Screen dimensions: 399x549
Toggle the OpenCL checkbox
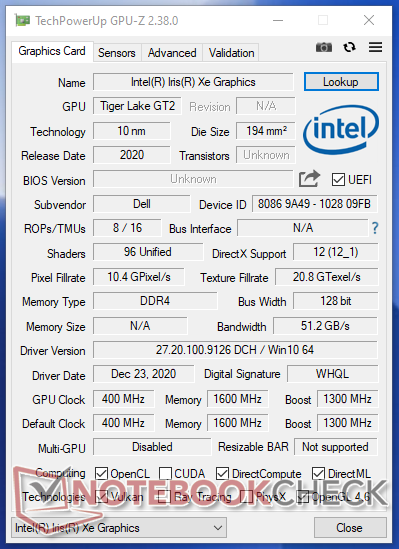pos(101,473)
